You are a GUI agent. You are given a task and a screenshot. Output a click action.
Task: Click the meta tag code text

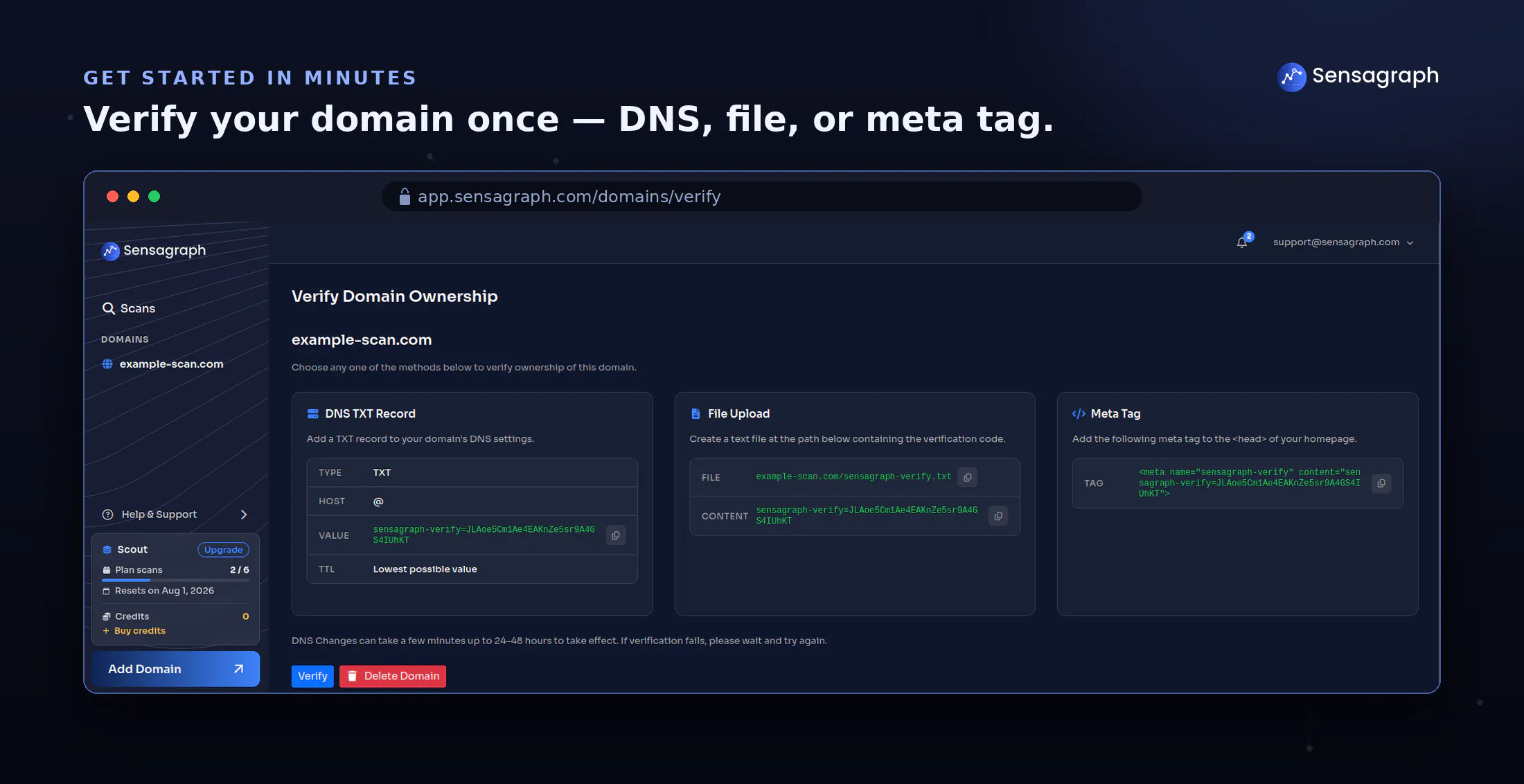1250,483
